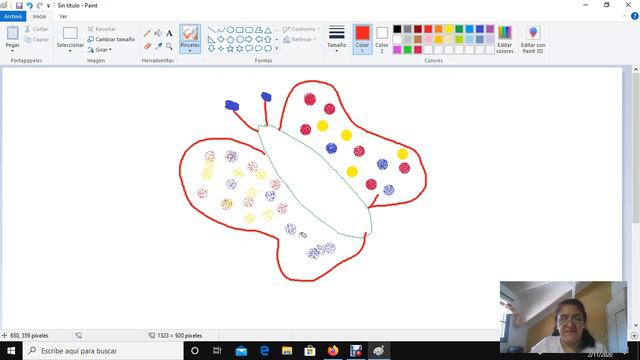Pick the oval shape
This screenshot has height=360, width=640.
(x=230, y=30)
